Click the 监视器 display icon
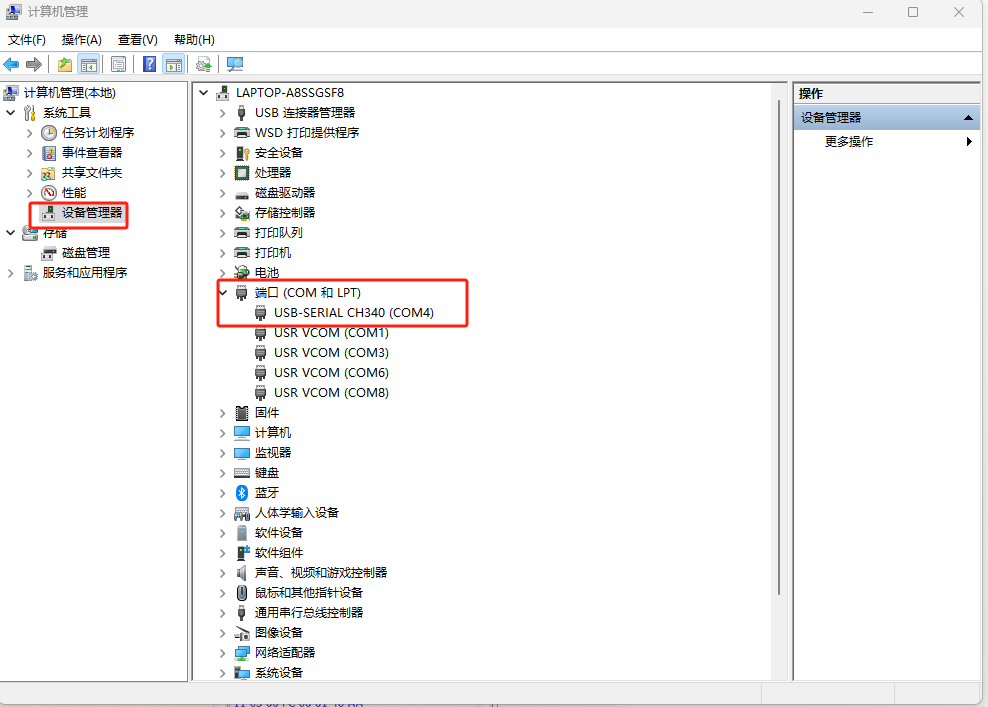 pyautogui.click(x=242, y=454)
